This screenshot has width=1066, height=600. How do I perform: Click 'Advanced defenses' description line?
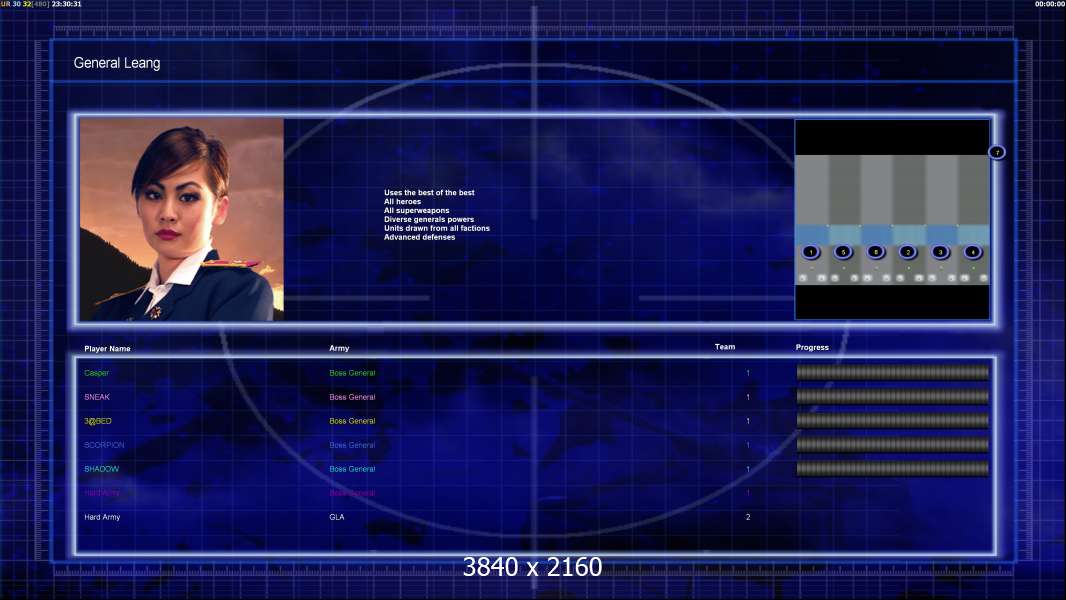[x=419, y=237]
